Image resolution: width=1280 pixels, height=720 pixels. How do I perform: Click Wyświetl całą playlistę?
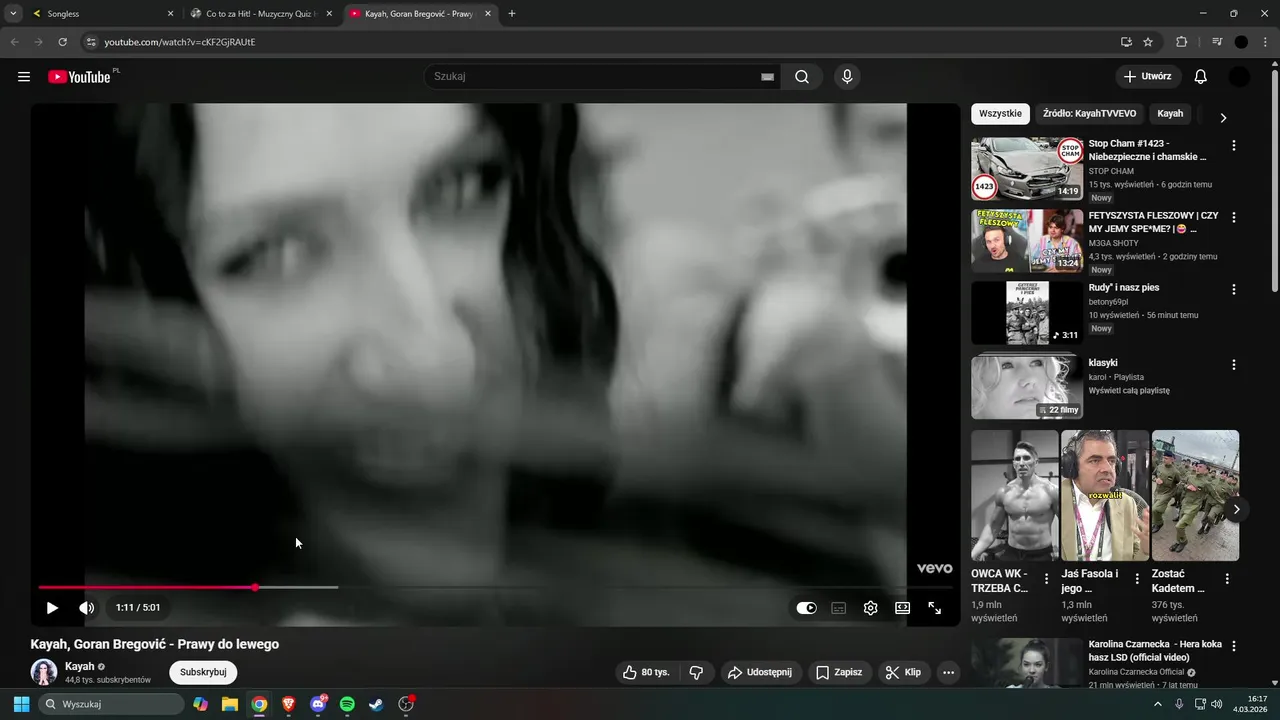point(1128,391)
